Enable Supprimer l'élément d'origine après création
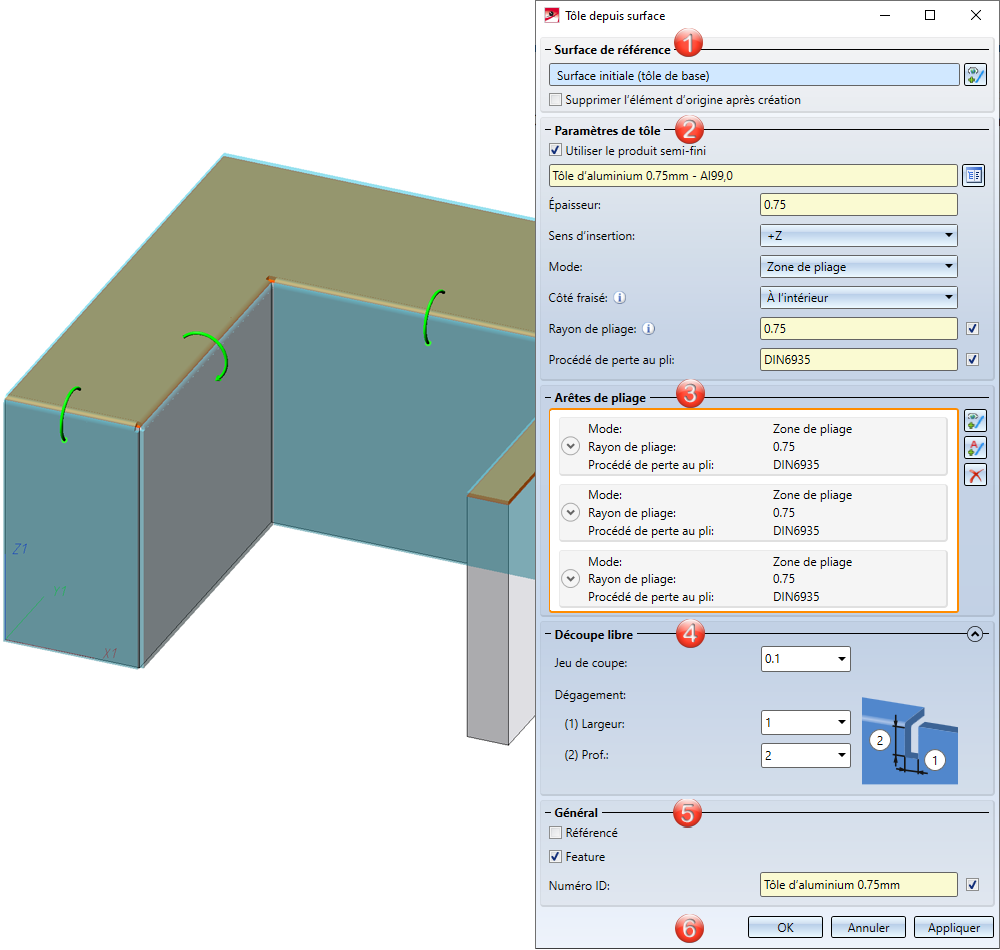 [556, 100]
